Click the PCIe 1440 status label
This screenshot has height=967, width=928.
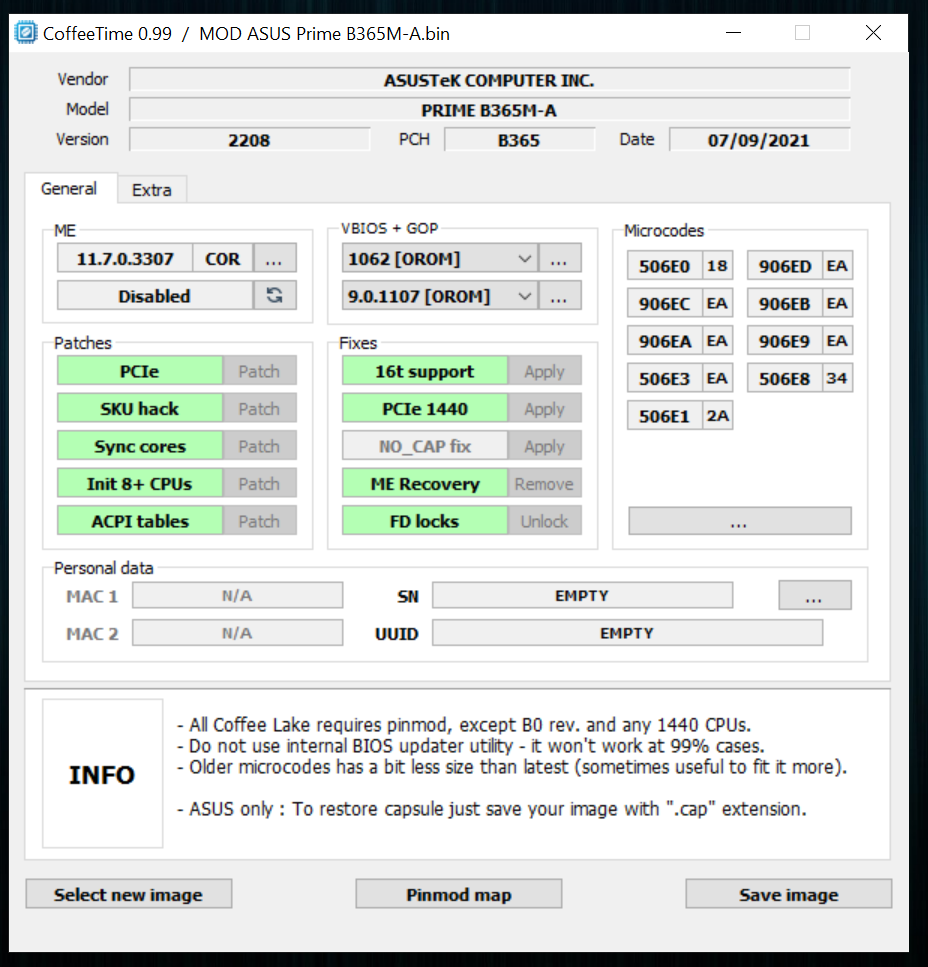tap(425, 408)
